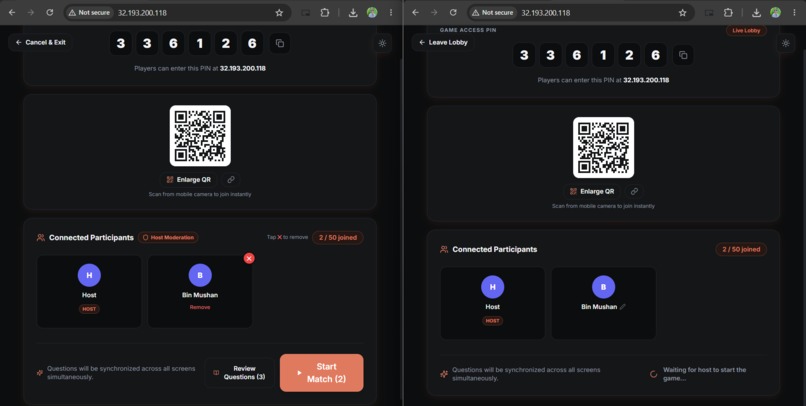
Task: Click address bar in right browser window
Action: pyautogui.click(x=580, y=13)
